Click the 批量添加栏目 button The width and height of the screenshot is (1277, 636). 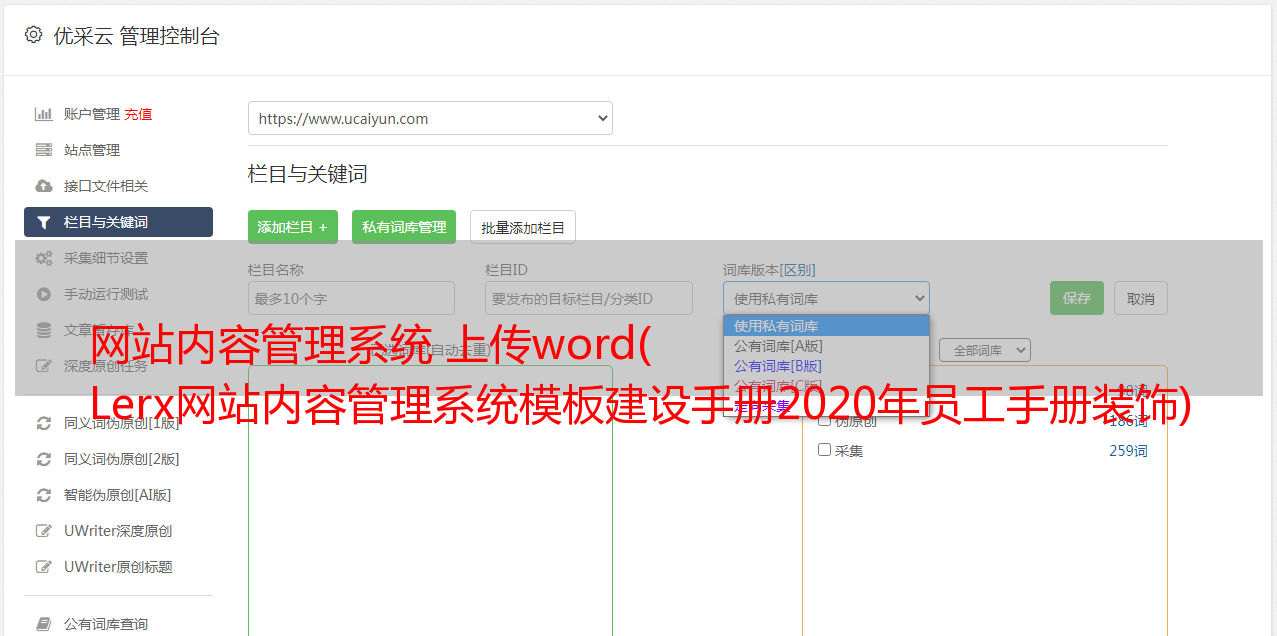pos(523,227)
